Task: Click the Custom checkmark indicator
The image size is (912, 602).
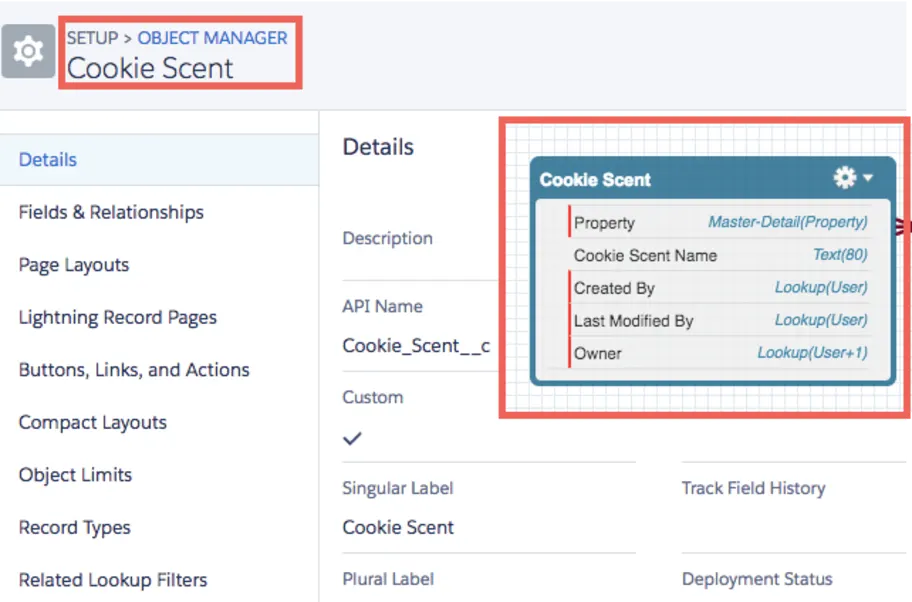Action: tap(352, 439)
